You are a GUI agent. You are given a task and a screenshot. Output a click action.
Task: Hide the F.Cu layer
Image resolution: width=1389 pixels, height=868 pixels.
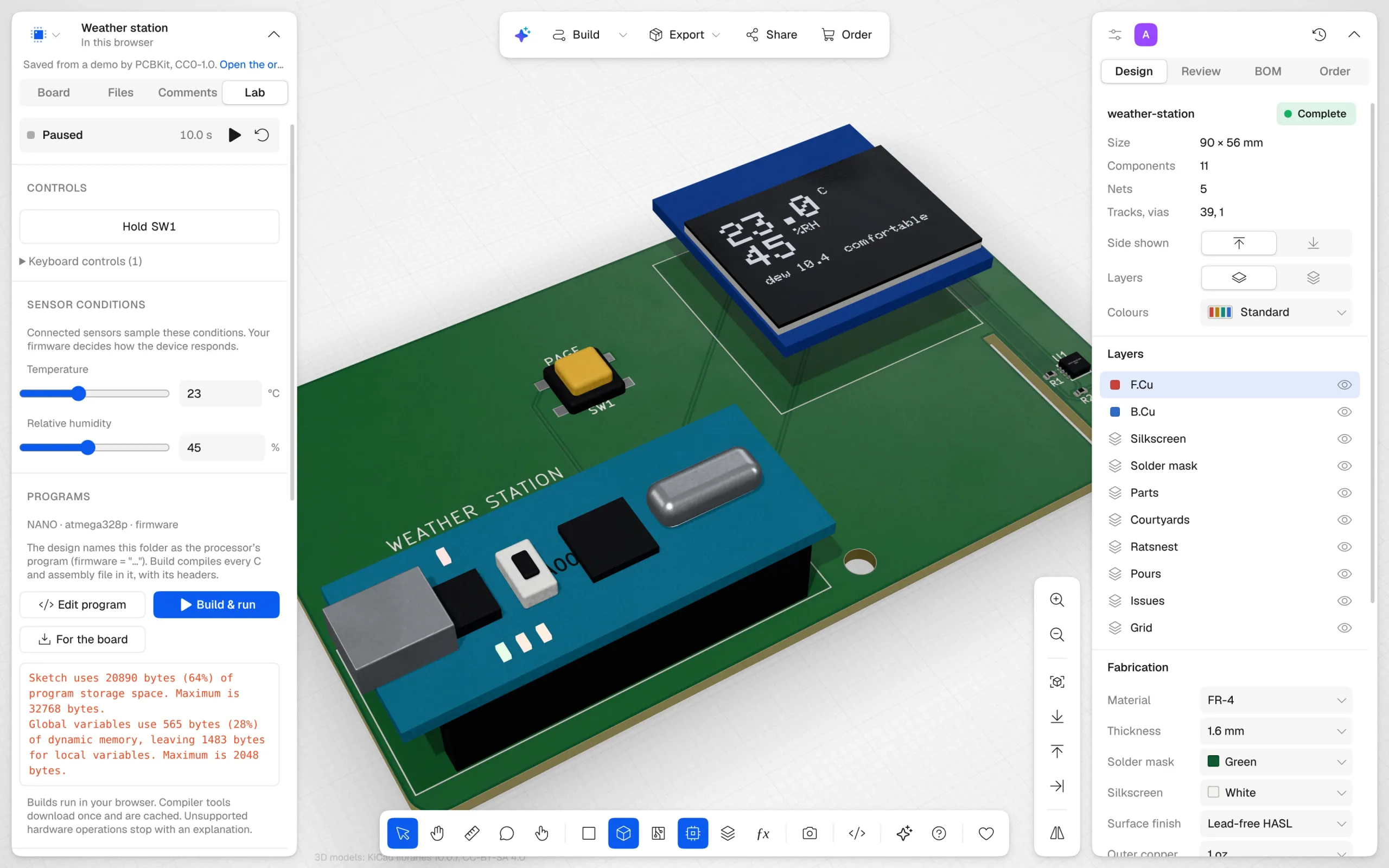[x=1344, y=385]
